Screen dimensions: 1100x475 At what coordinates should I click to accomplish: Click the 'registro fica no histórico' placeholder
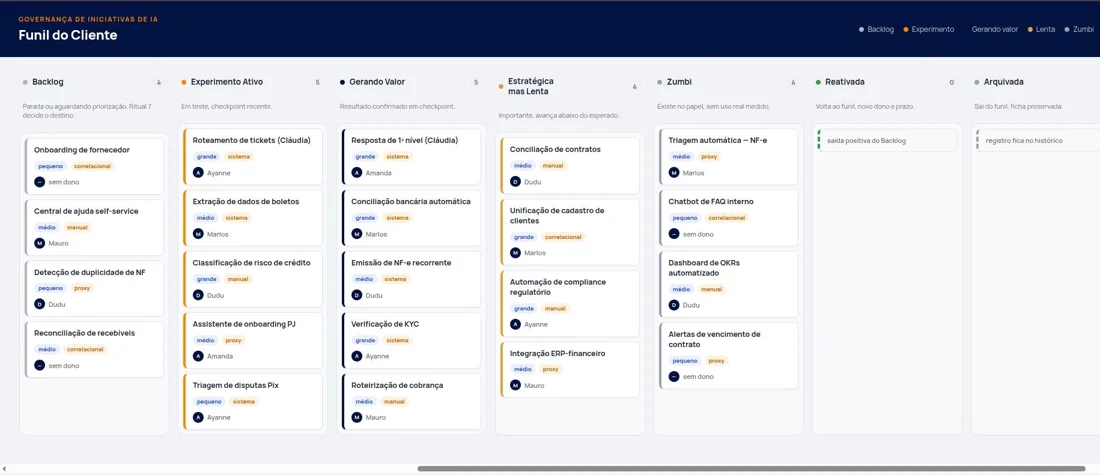(1038, 140)
